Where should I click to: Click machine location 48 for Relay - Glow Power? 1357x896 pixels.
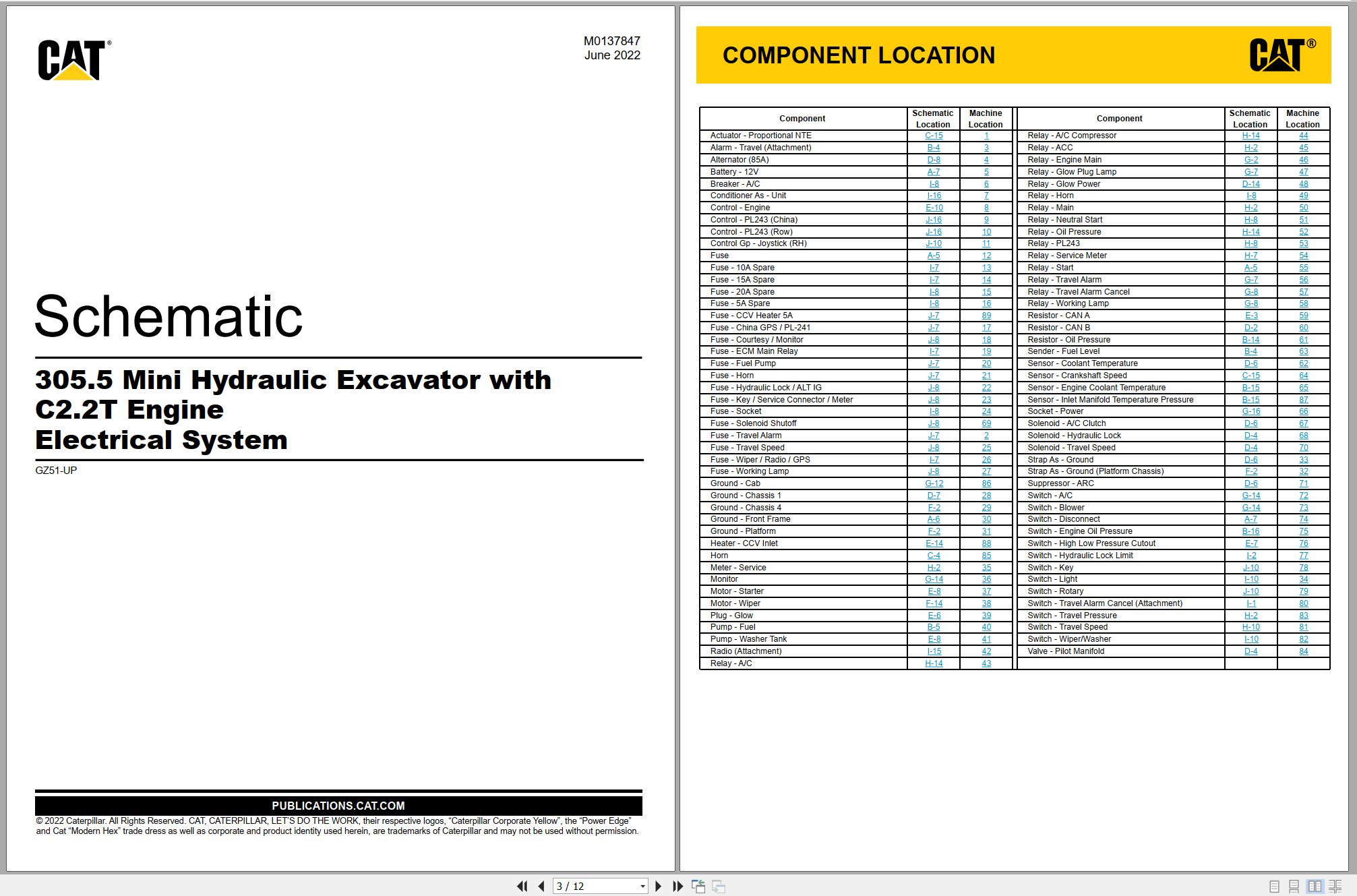coord(1304,184)
